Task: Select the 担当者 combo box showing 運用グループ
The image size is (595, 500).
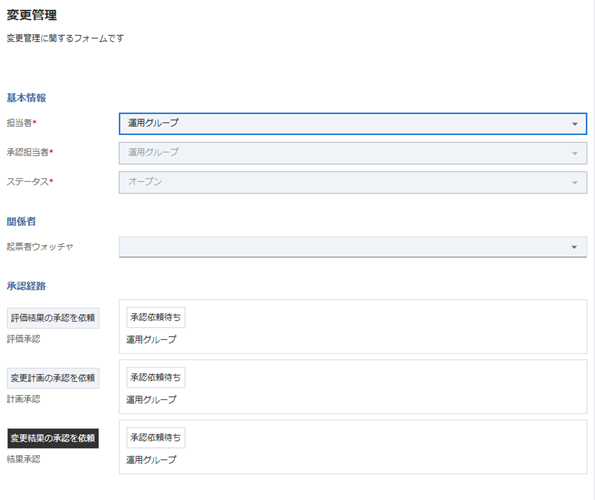Action: (353, 124)
